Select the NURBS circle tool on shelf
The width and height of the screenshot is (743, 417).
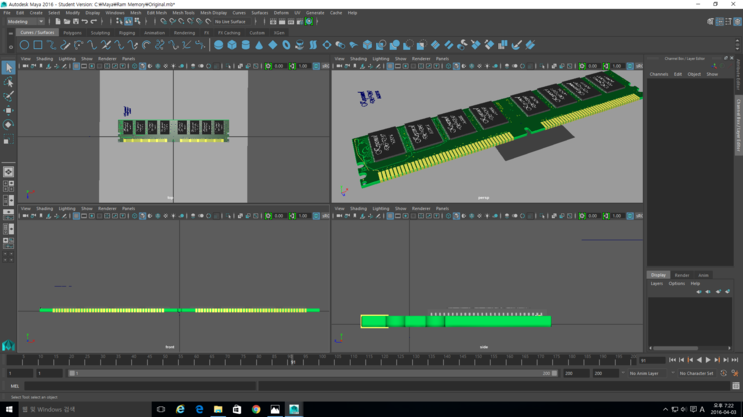click(24, 45)
